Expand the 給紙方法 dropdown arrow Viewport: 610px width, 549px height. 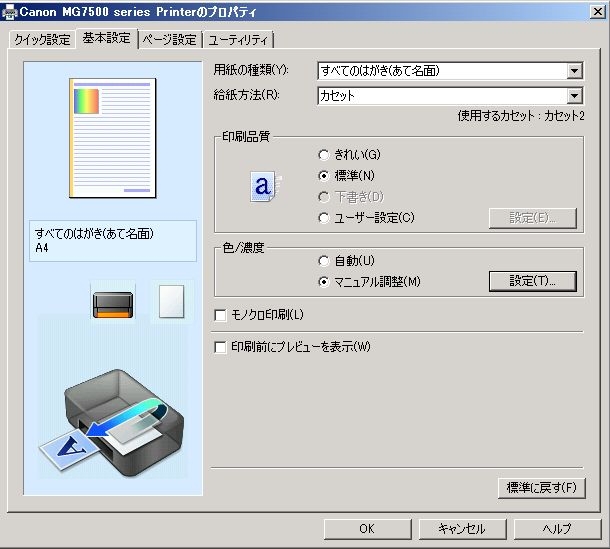tap(574, 96)
